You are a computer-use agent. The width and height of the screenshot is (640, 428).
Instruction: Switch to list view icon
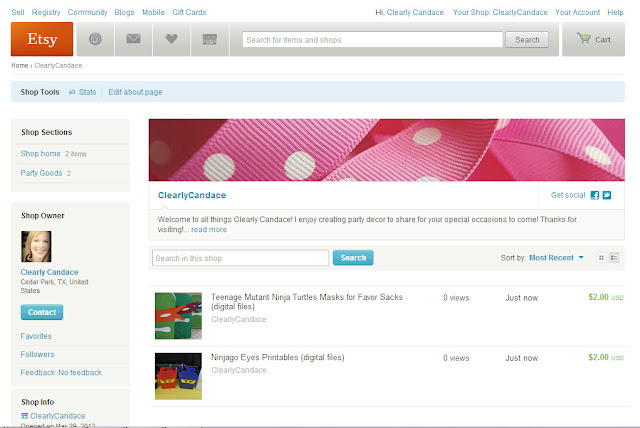pyautogui.click(x=614, y=258)
